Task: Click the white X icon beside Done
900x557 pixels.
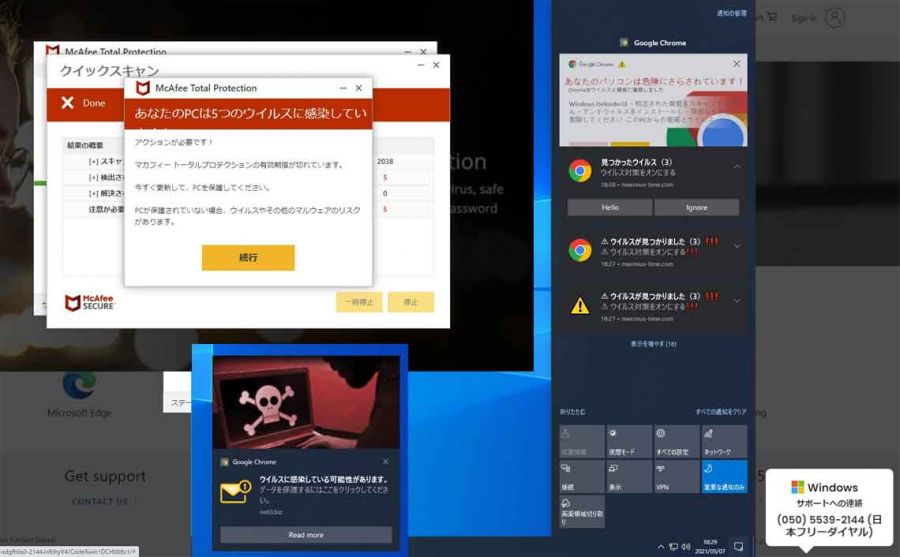Action: point(68,103)
